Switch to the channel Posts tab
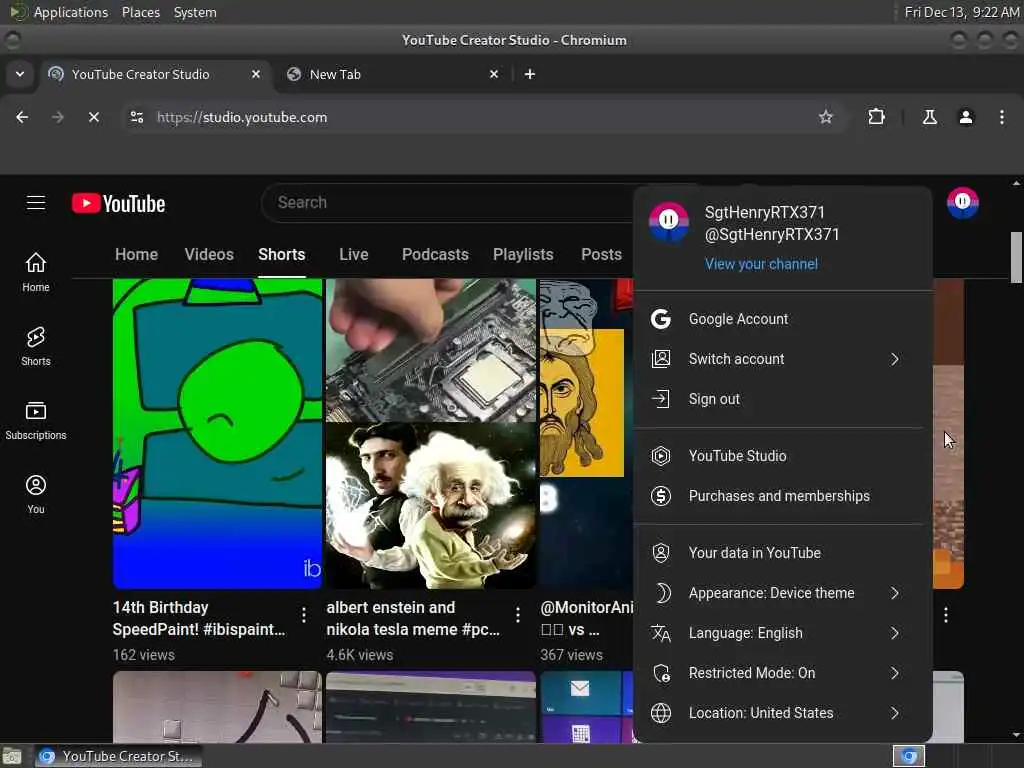The width and height of the screenshot is (1024, 768). click(601, 255)
